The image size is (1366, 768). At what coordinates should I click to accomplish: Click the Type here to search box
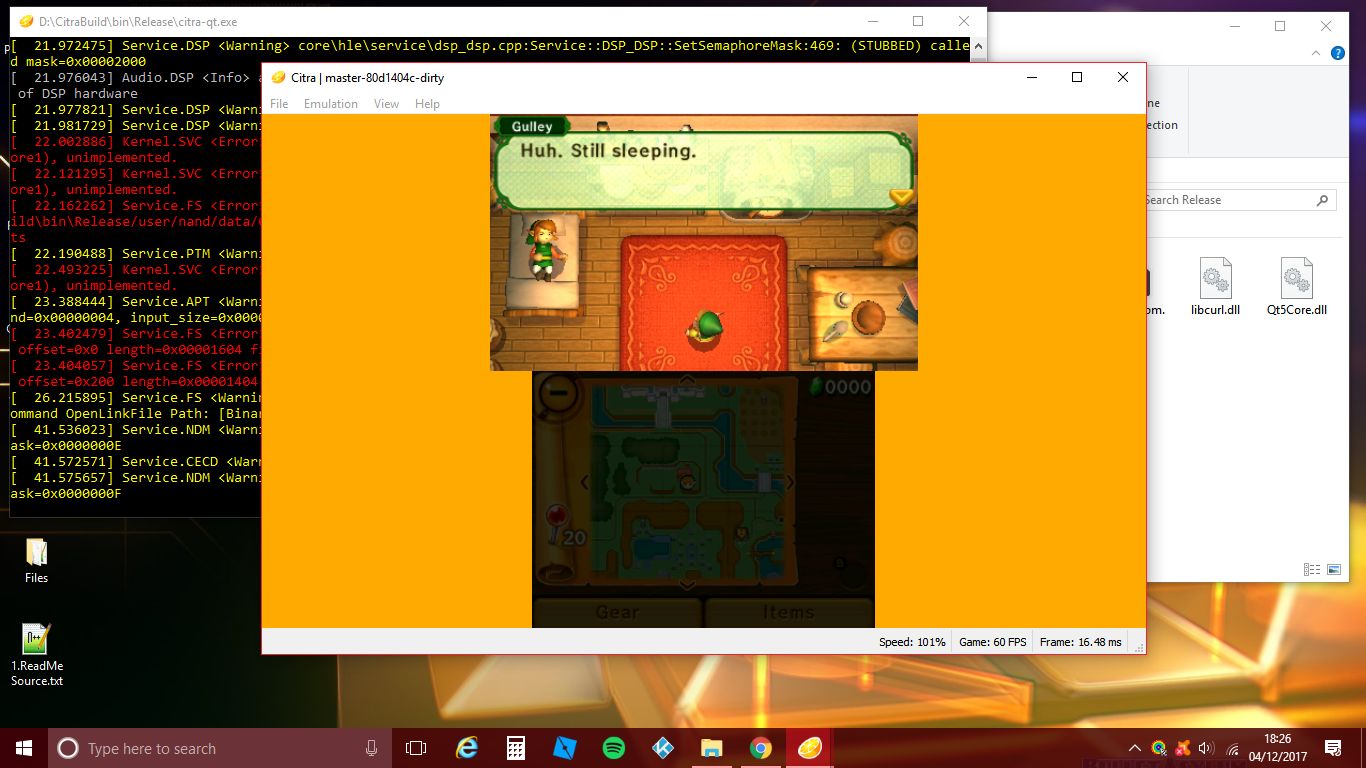222,748
